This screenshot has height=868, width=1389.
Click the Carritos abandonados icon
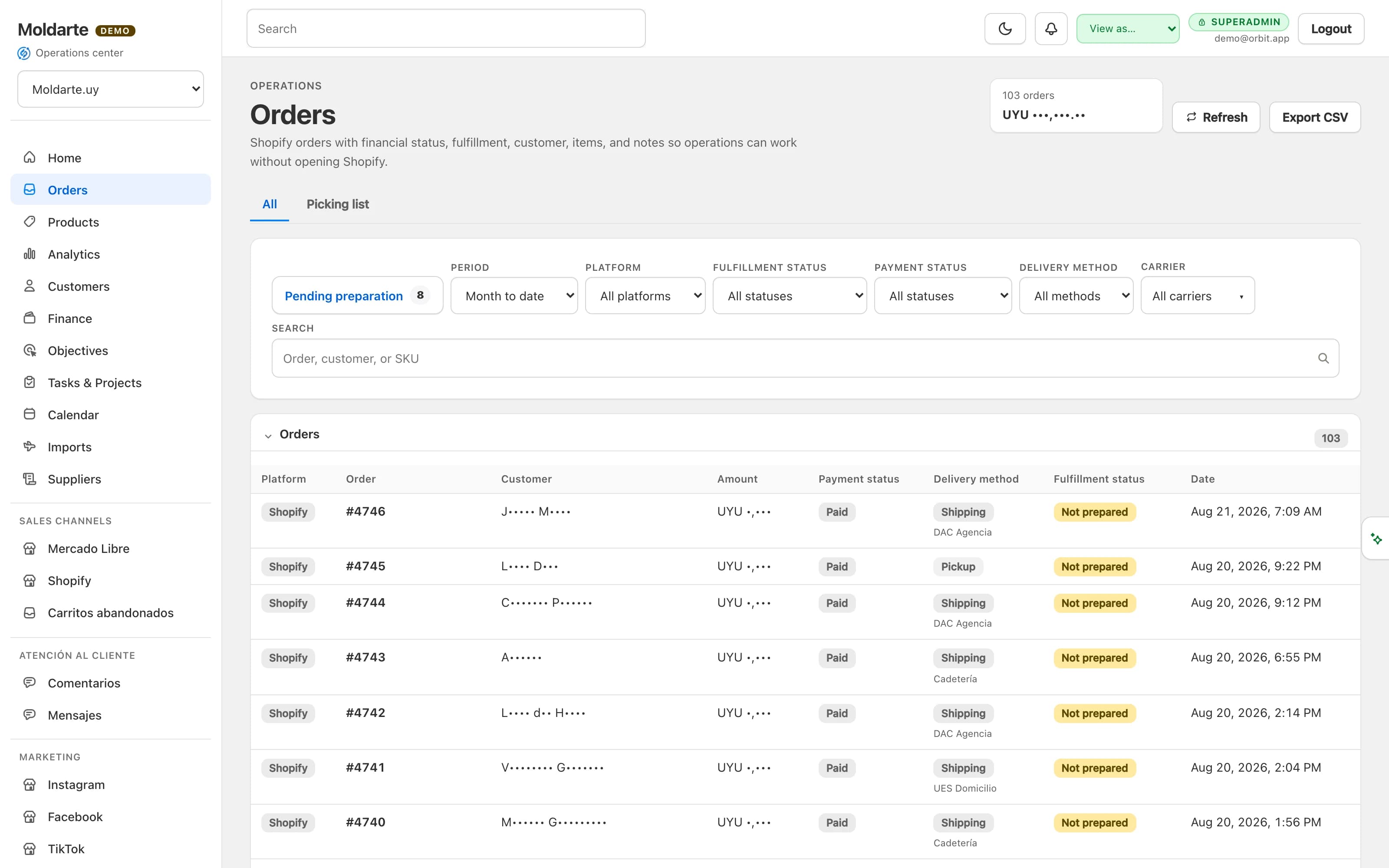pos(29,612)
